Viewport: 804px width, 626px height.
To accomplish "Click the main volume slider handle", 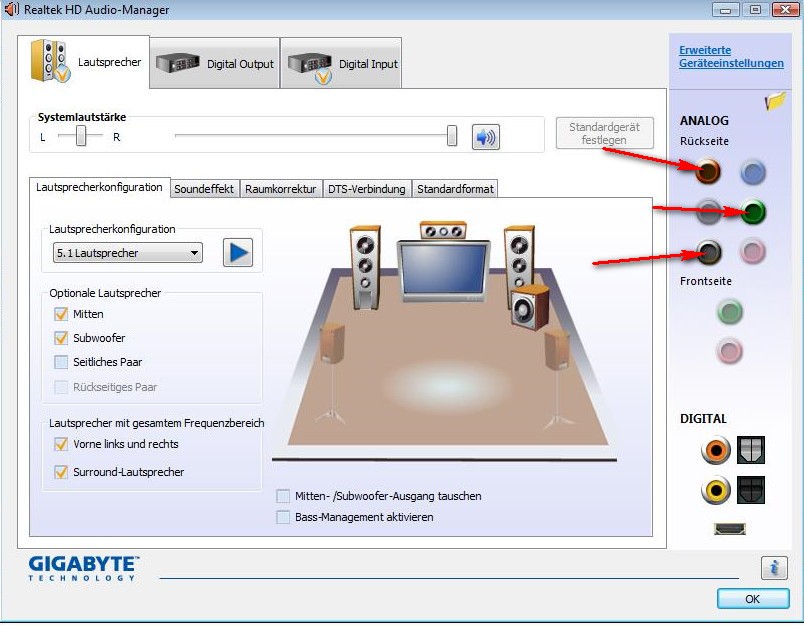I will (x=452, y=136).
